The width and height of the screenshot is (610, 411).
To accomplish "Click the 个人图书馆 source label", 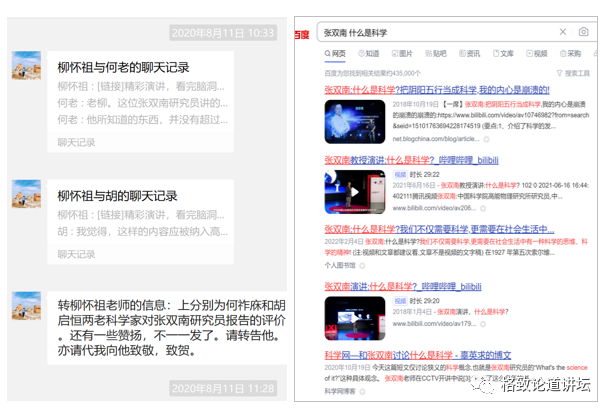I will tap(340, 265).
